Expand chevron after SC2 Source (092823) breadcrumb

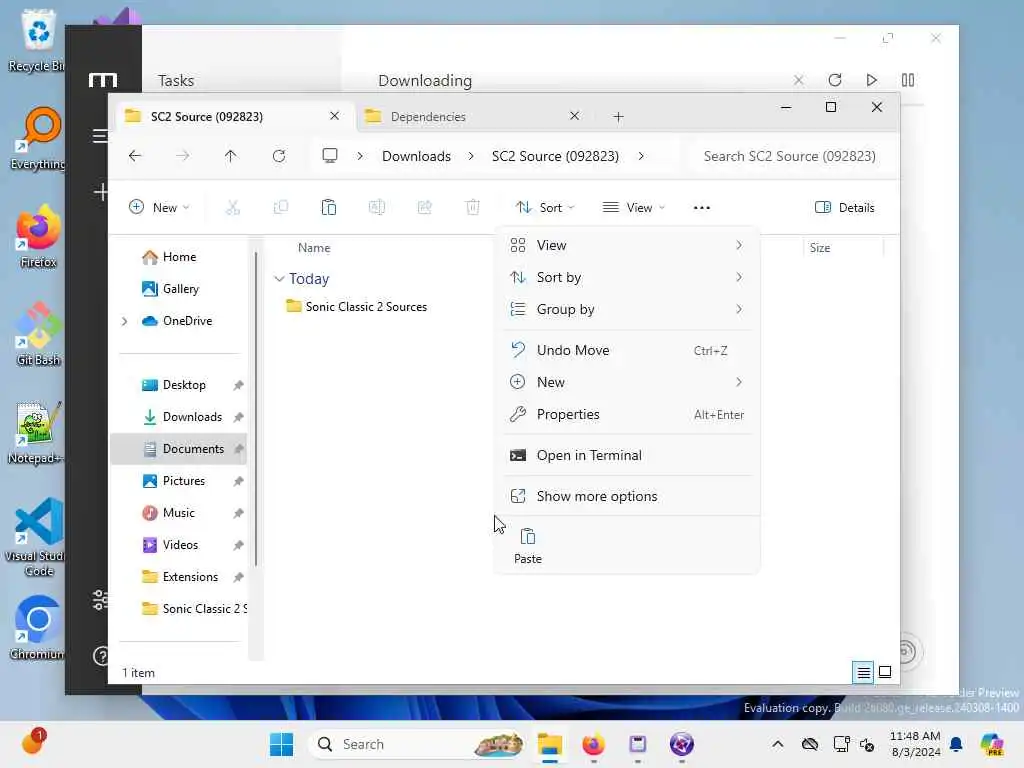tap(641, 156)
